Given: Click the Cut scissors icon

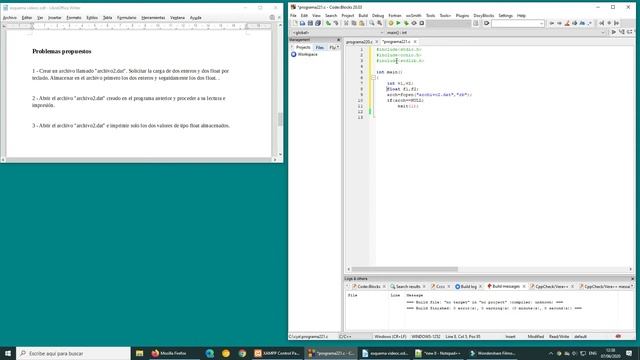Looking at the screenshot, I should 346,23.
